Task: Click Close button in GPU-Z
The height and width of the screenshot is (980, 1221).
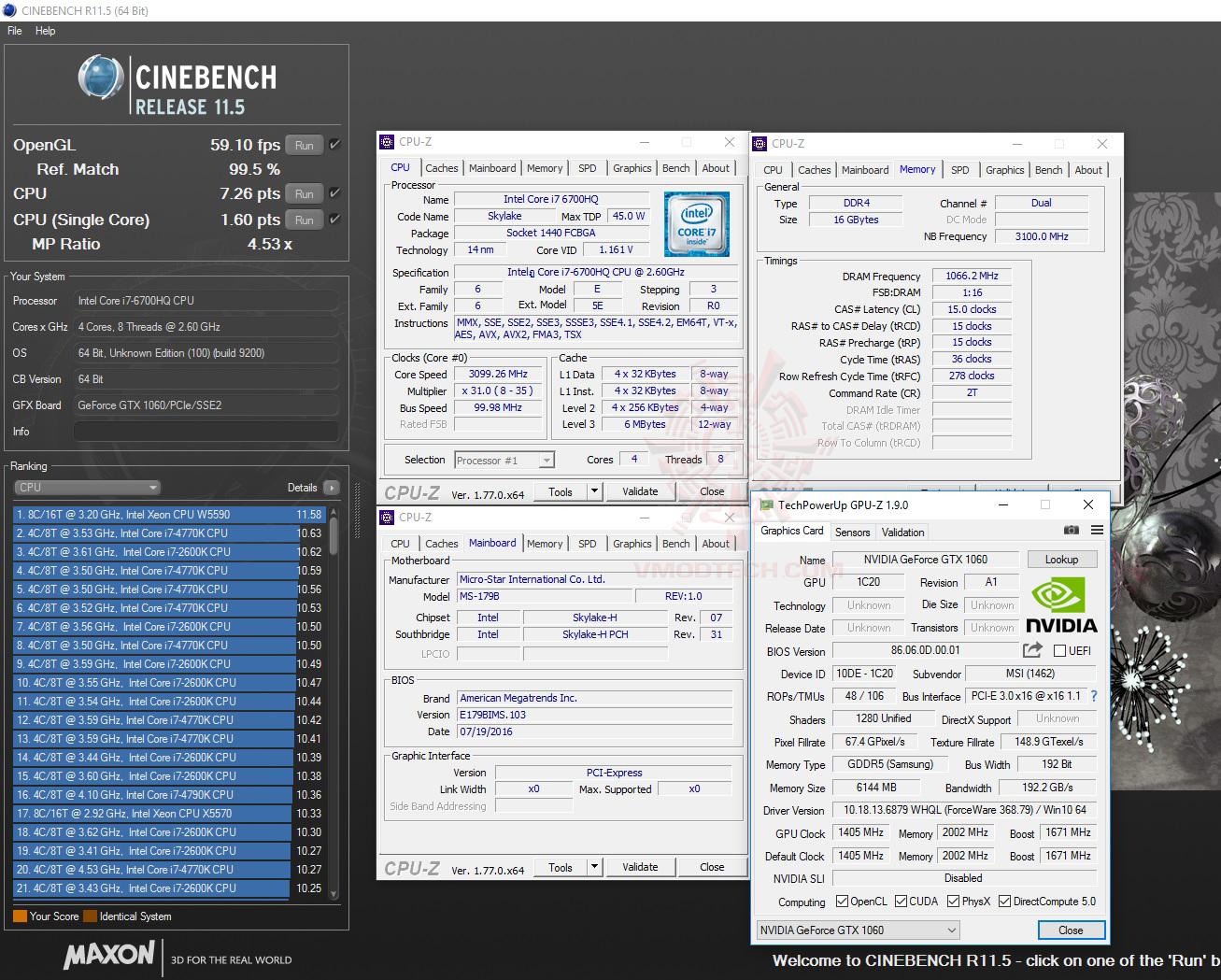Action: (1071, 930)
